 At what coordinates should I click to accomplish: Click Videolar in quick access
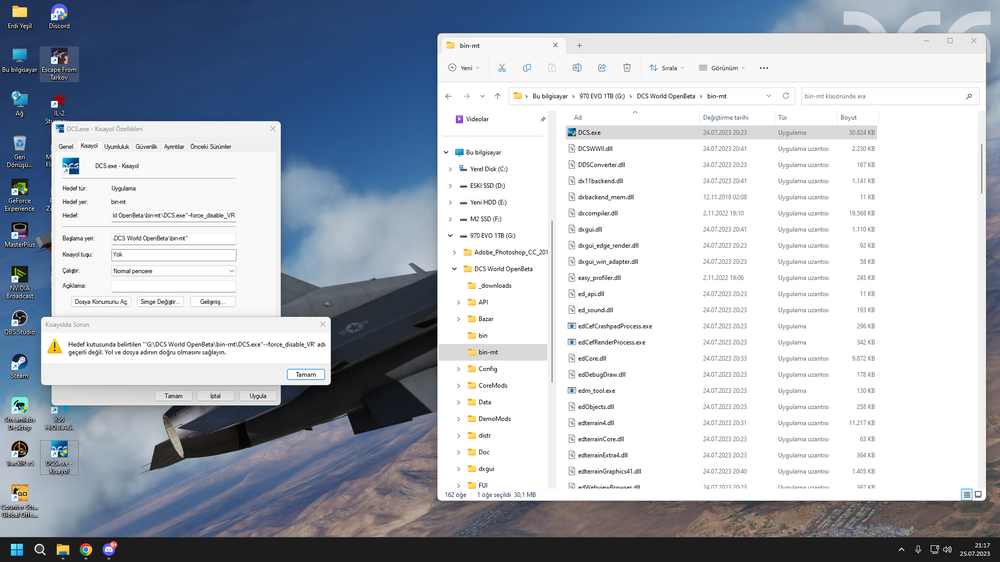click(x=477, y=119)
